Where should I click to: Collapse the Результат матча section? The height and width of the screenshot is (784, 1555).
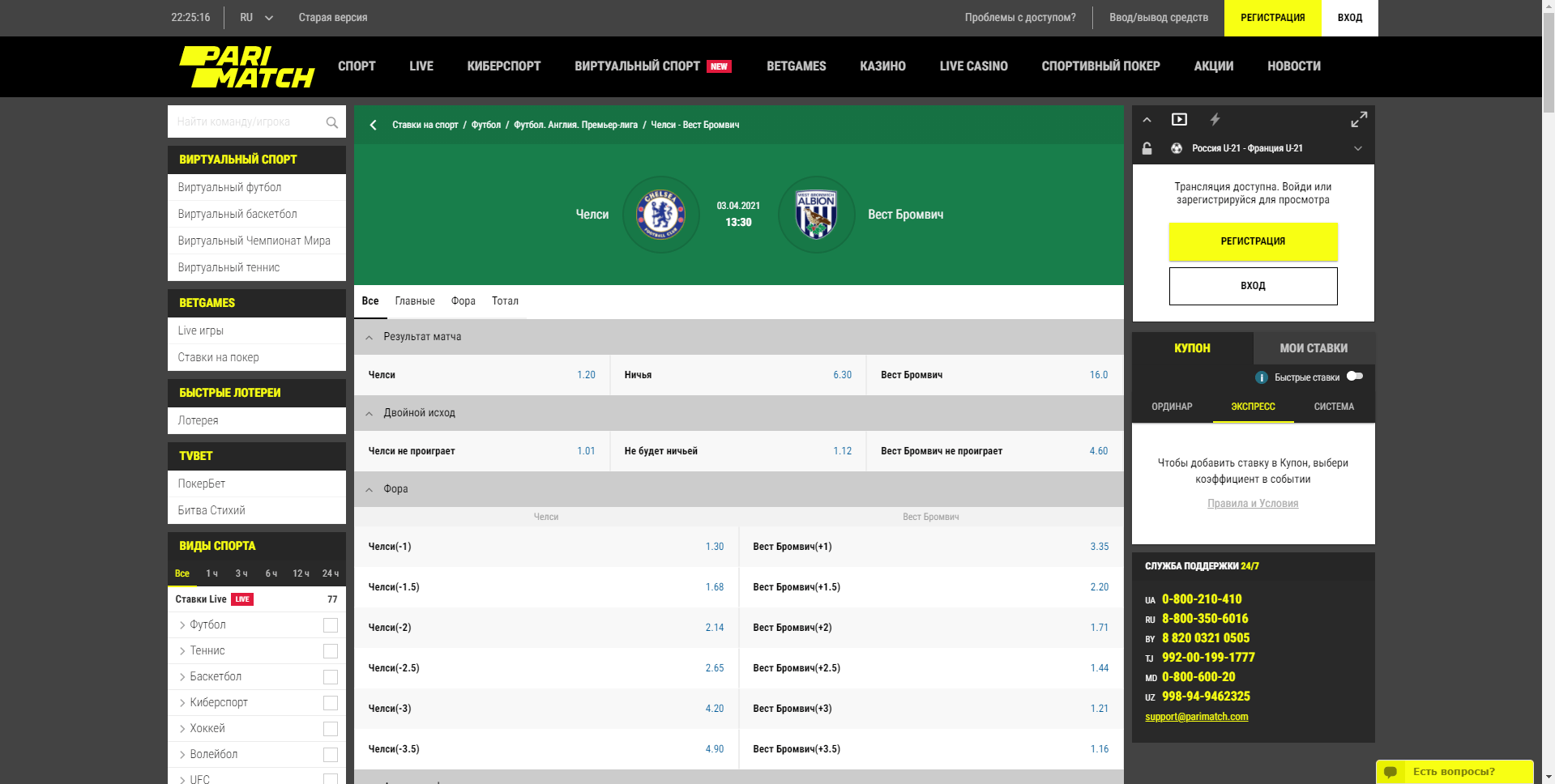[370, 338]
